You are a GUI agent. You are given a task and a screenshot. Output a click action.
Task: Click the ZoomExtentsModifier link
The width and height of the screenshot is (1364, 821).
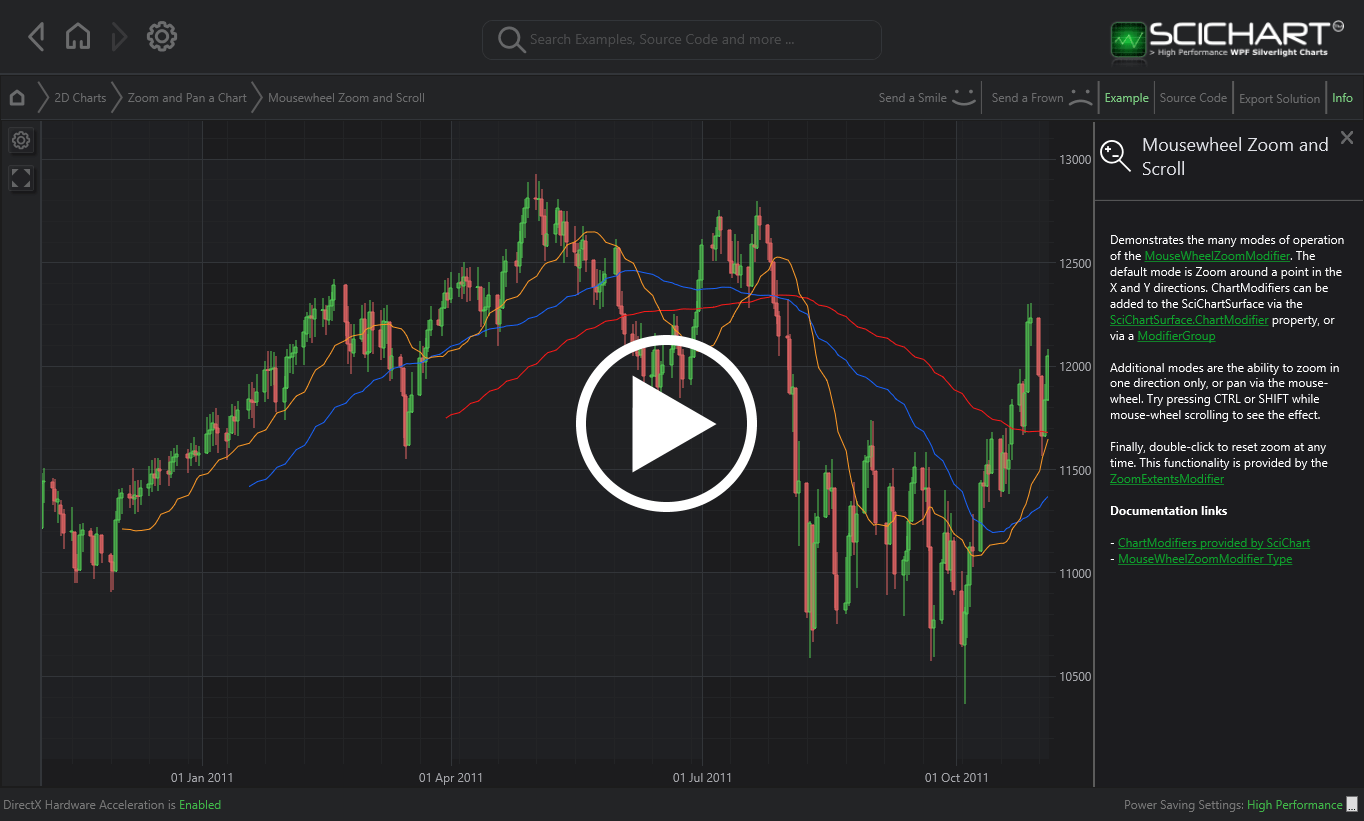pos(1166,479)
